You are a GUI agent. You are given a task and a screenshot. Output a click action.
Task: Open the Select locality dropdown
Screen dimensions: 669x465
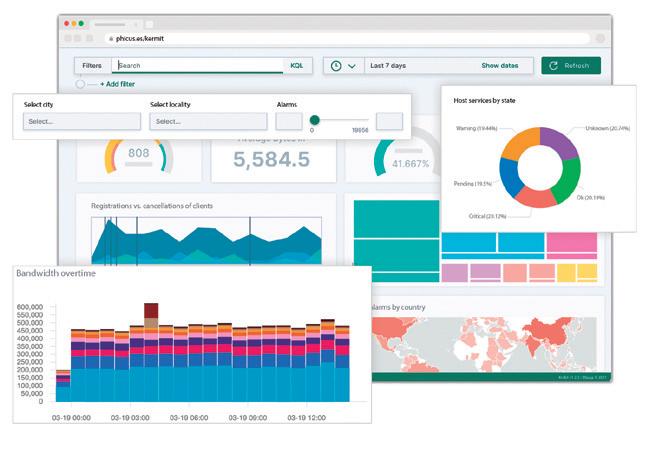208,122
